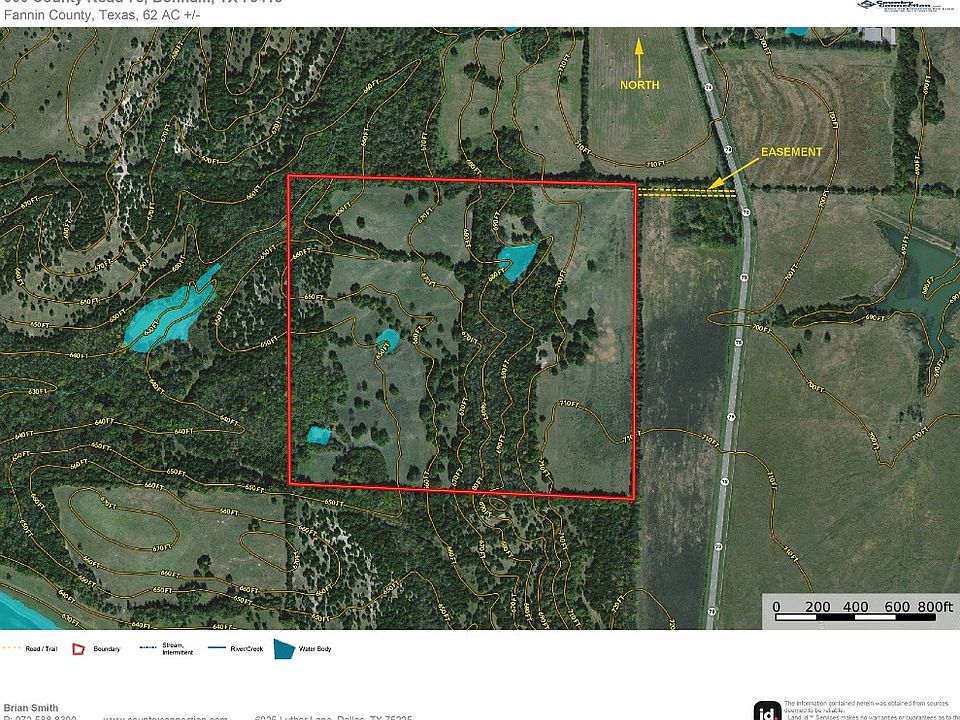Click the Road / Trail dashed legend symbol
Image resolution: width=960 pixels, height=720 pixels.
tap(12, 648)
